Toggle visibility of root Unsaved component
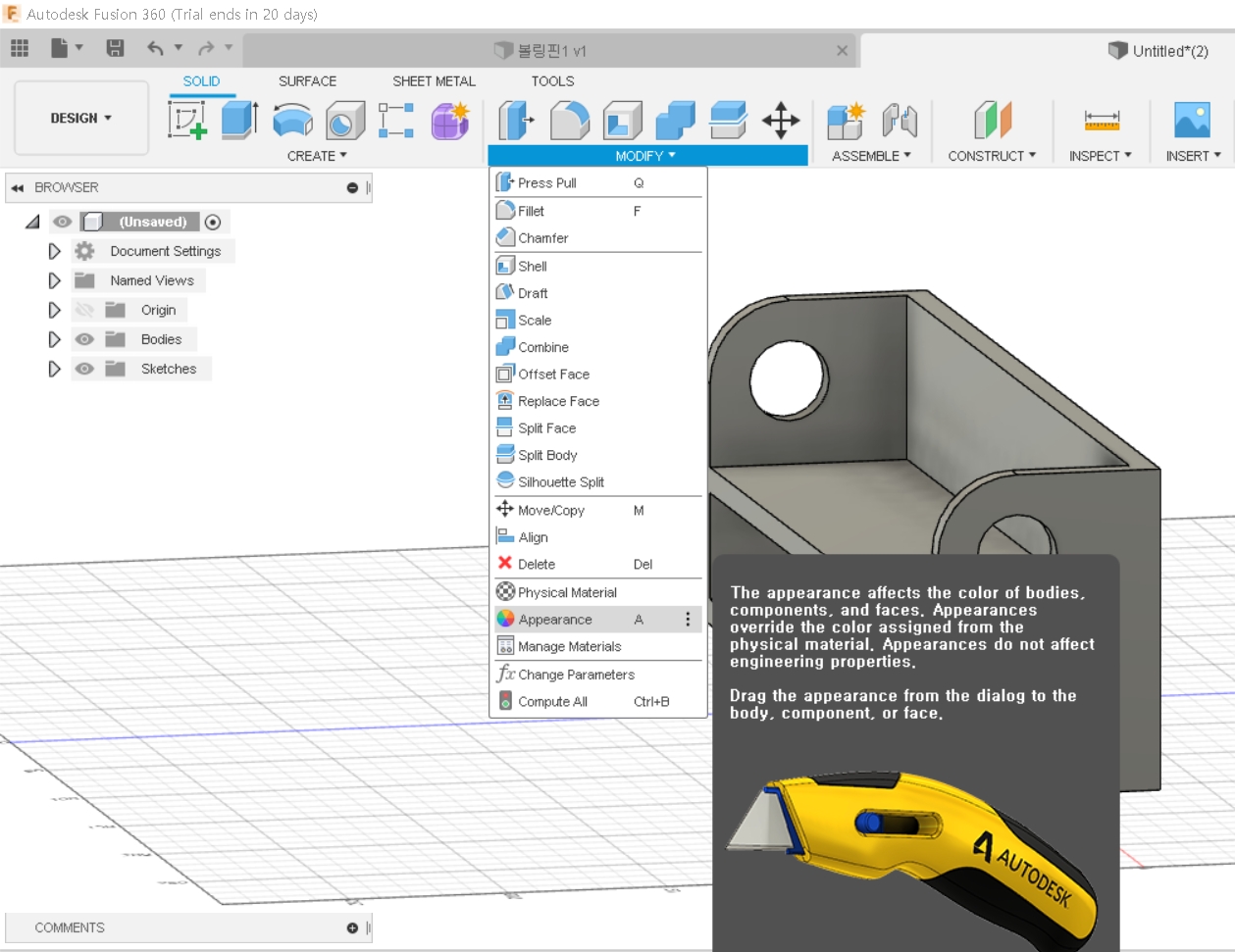Screen dimensions: 1235x952 (x=63, y=222)
